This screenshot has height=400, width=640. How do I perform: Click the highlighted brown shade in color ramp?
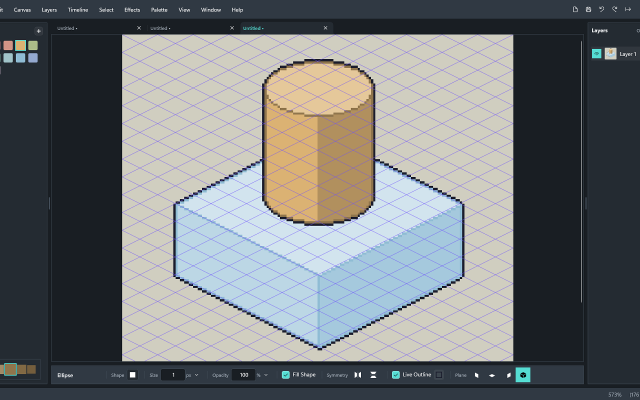coord(11,369)
